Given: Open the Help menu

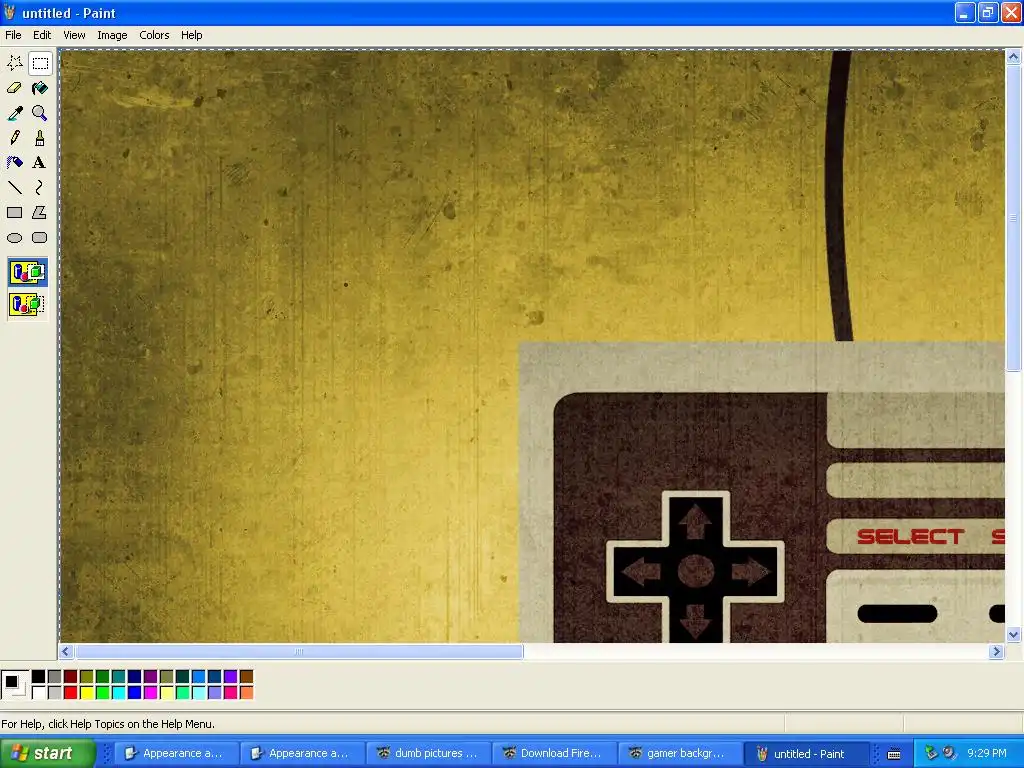Looking at the screenshot, I should (191, 35).
